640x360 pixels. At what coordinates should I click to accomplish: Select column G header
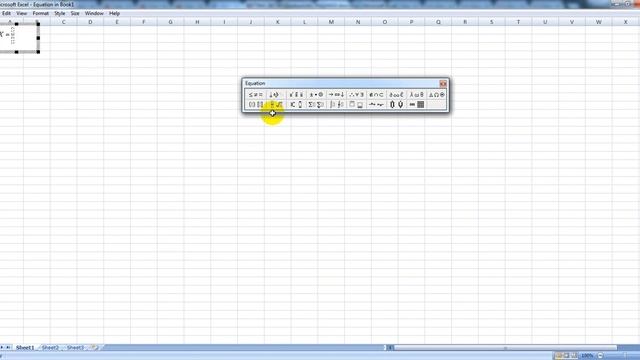pos(170,22)
